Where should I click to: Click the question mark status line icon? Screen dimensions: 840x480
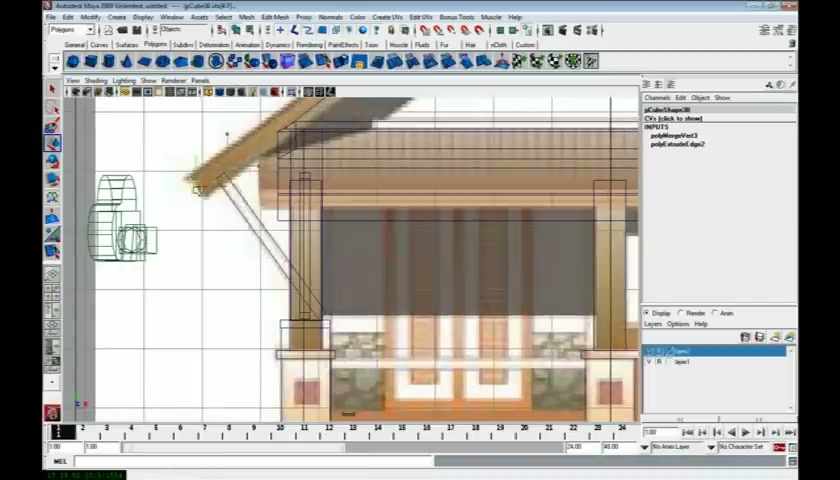377,30
